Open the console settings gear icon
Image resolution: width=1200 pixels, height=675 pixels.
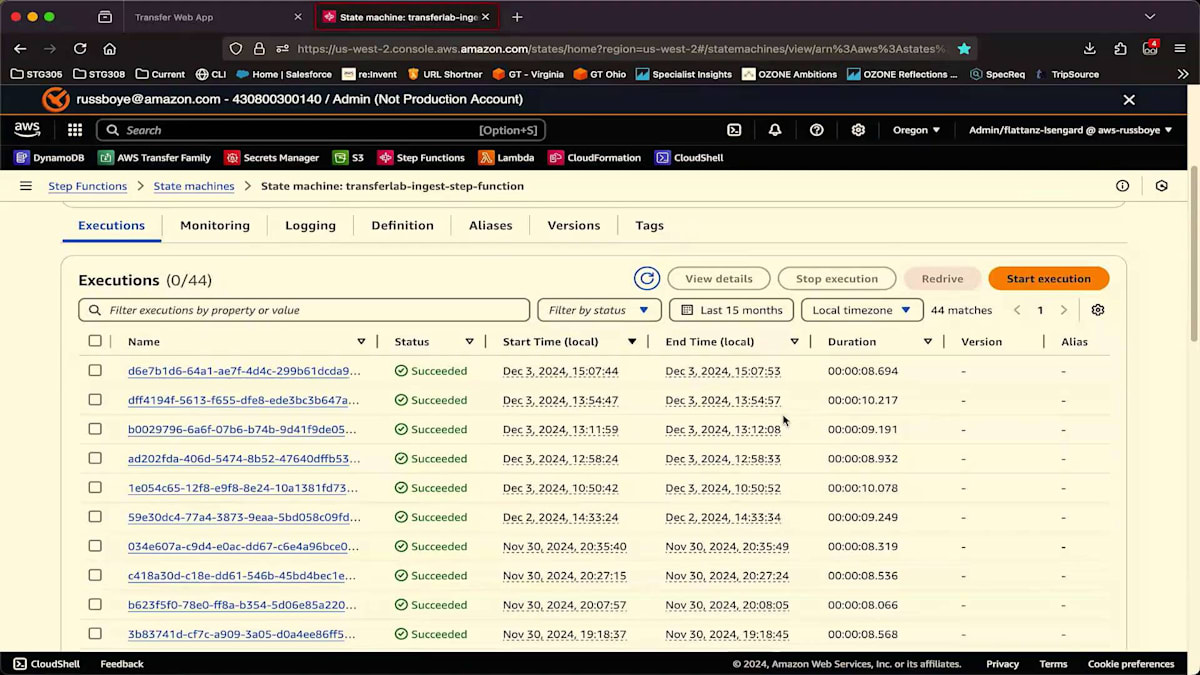858,130
